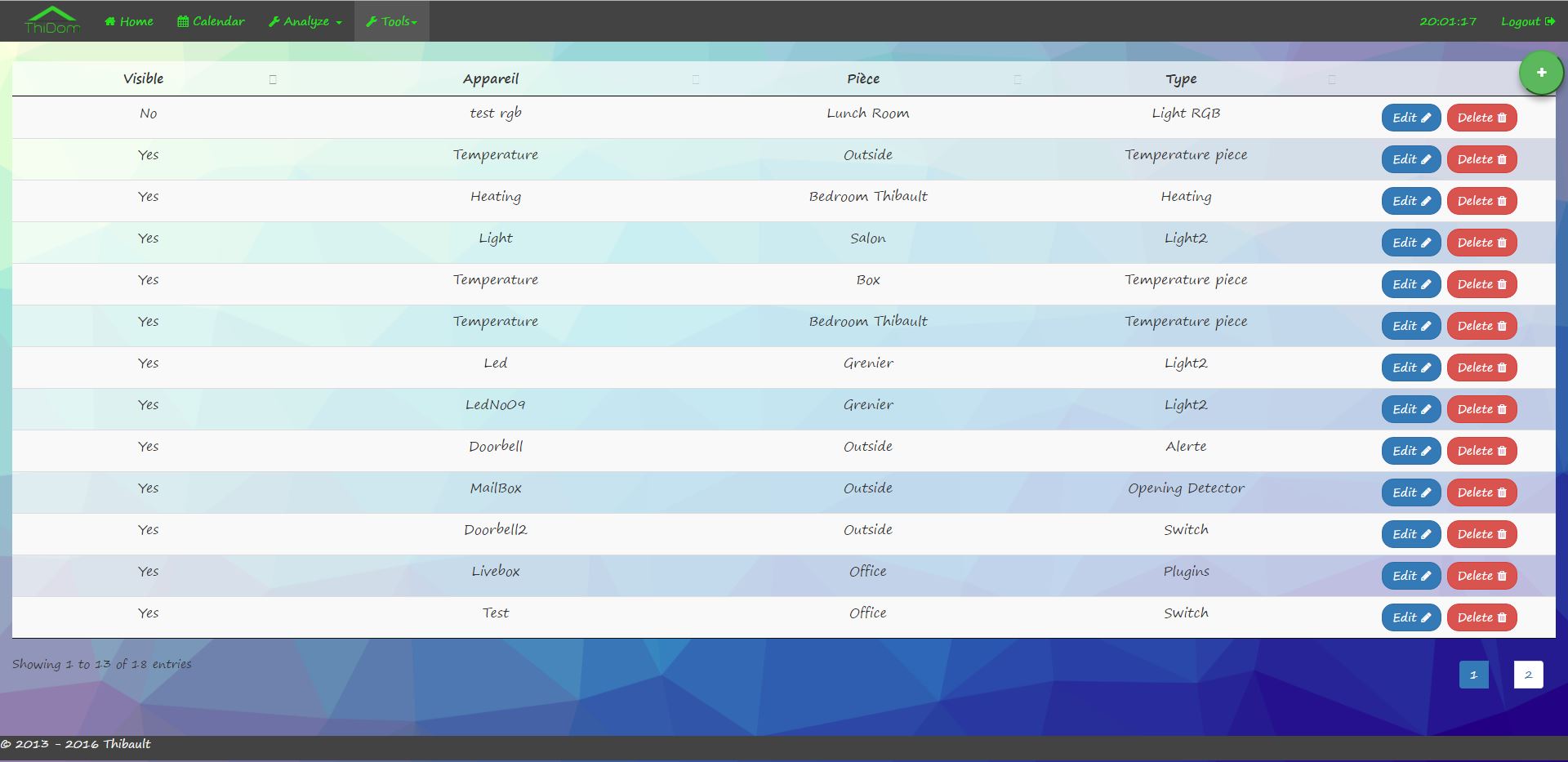Edit the MailBox device

click(x=1411, y=492)
